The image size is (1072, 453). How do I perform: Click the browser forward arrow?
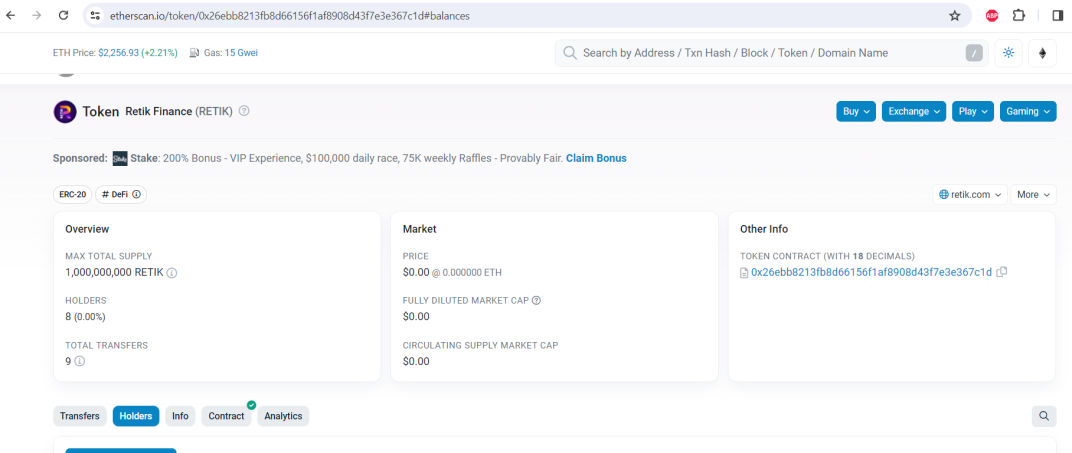point(37,15)
